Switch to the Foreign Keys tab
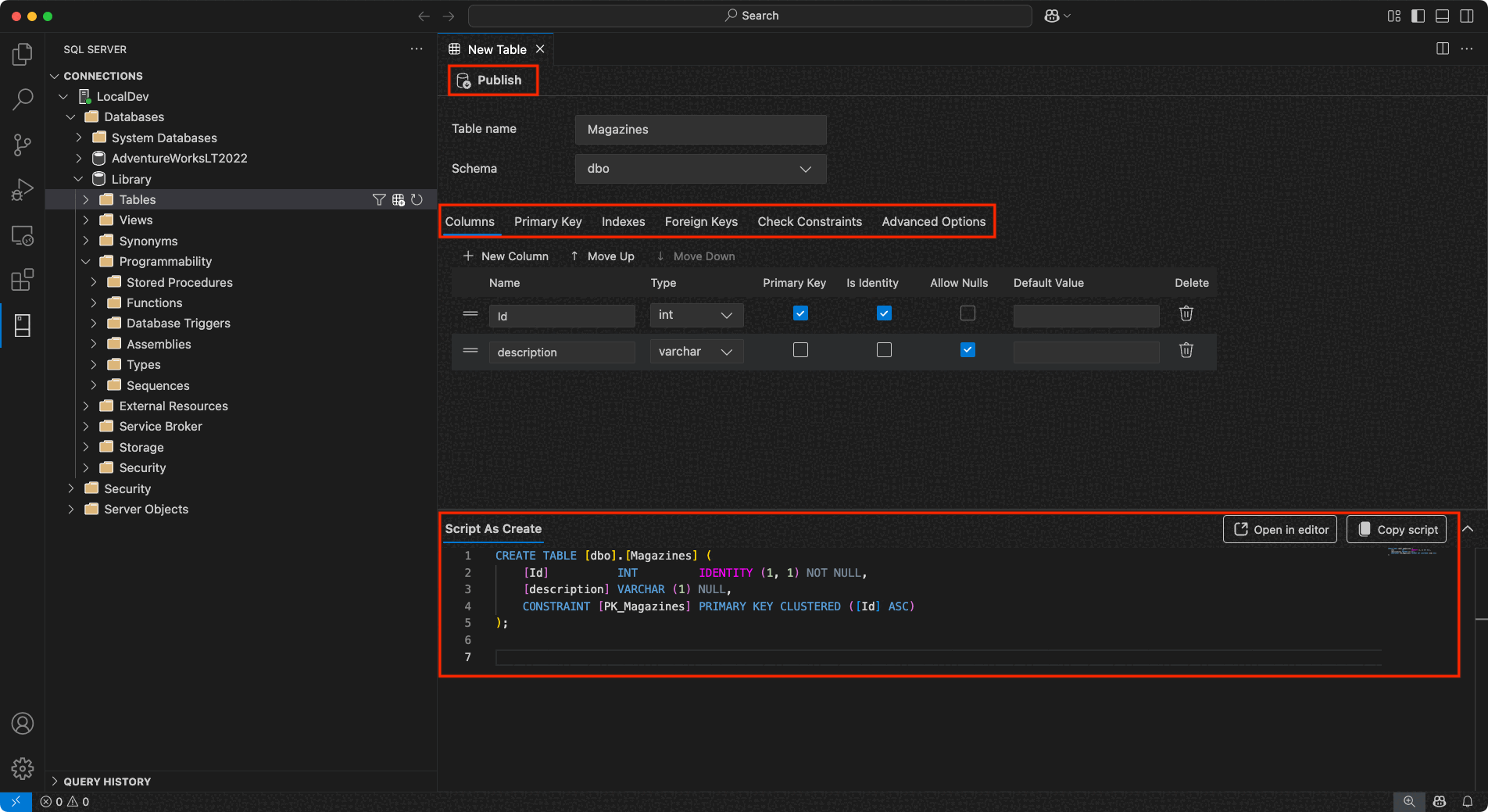 (x=701, y=222)
